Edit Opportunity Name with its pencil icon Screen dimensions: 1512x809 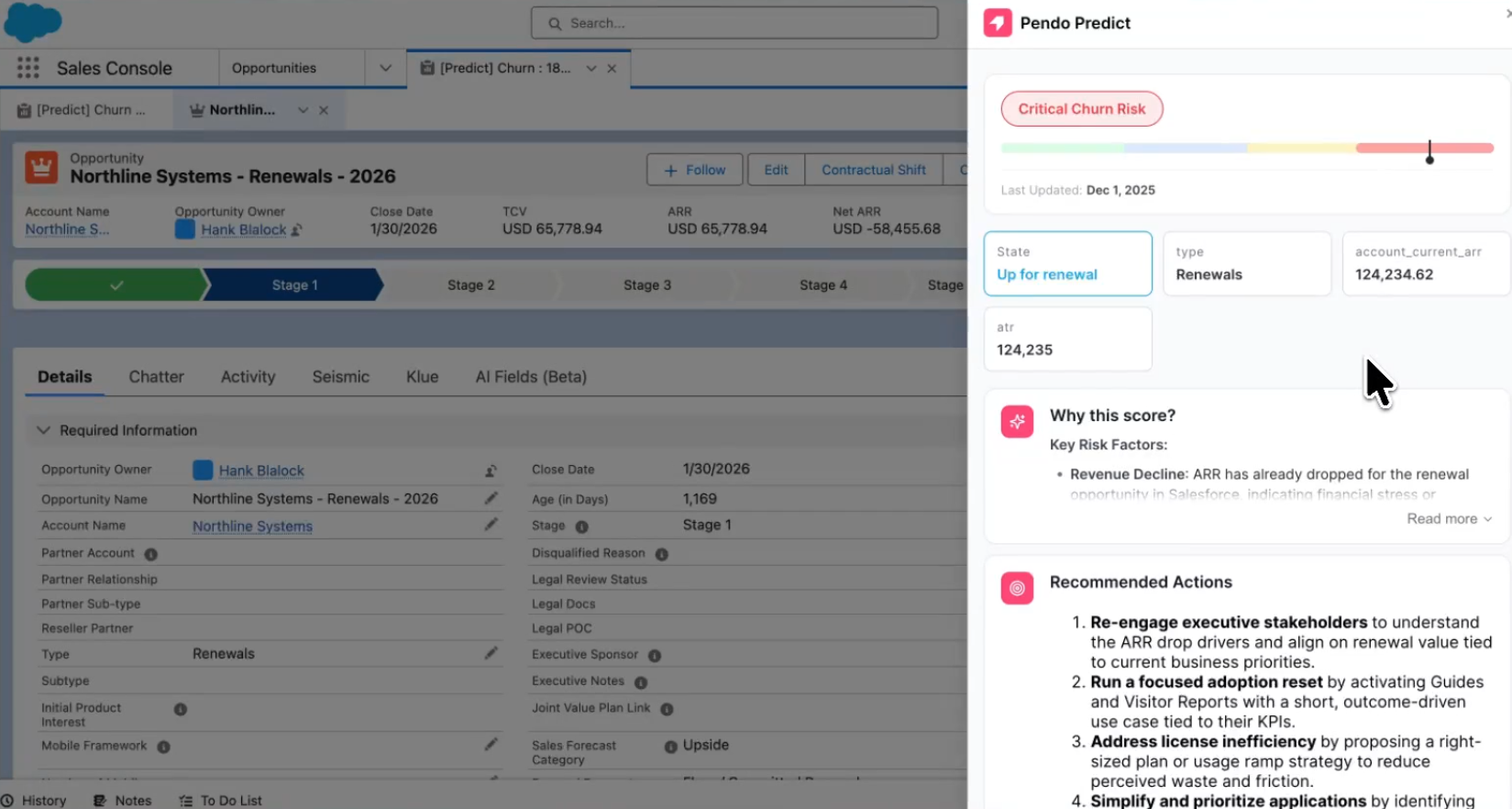(491, 498)
